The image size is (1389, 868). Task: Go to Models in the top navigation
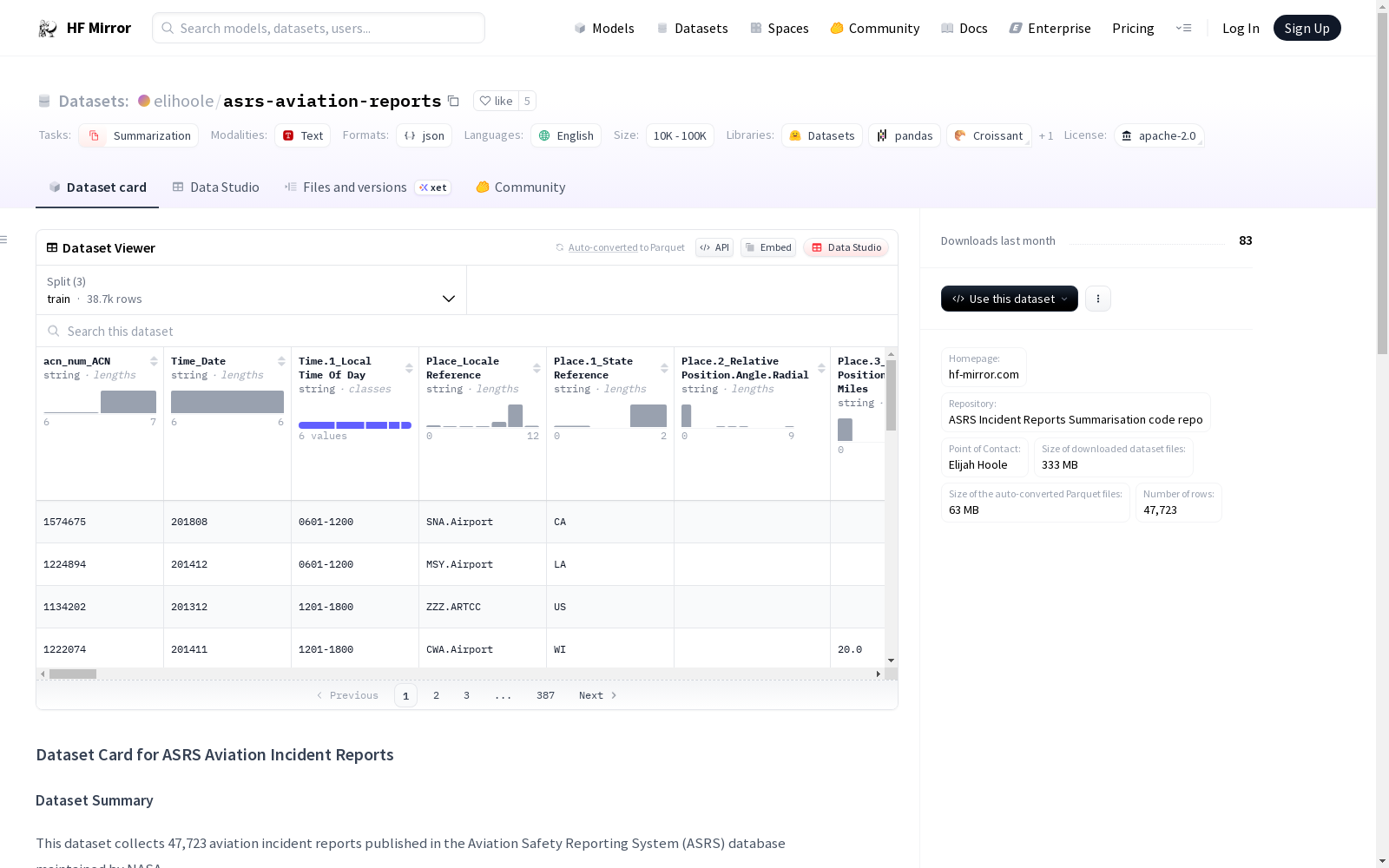[x=604, y=29]
